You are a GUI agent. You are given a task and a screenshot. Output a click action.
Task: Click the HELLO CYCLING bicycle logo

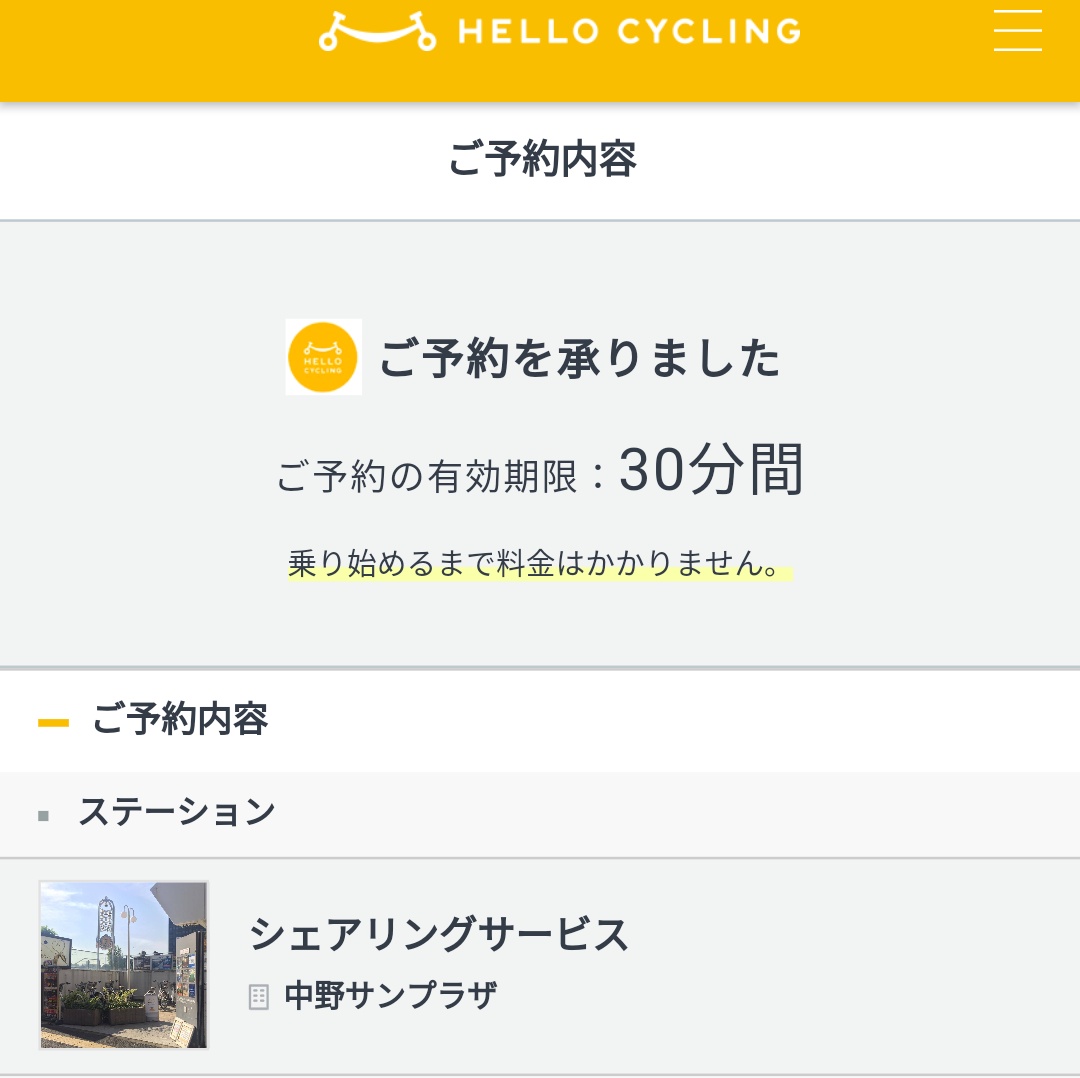pyautogui.click(x=377, y=32)
